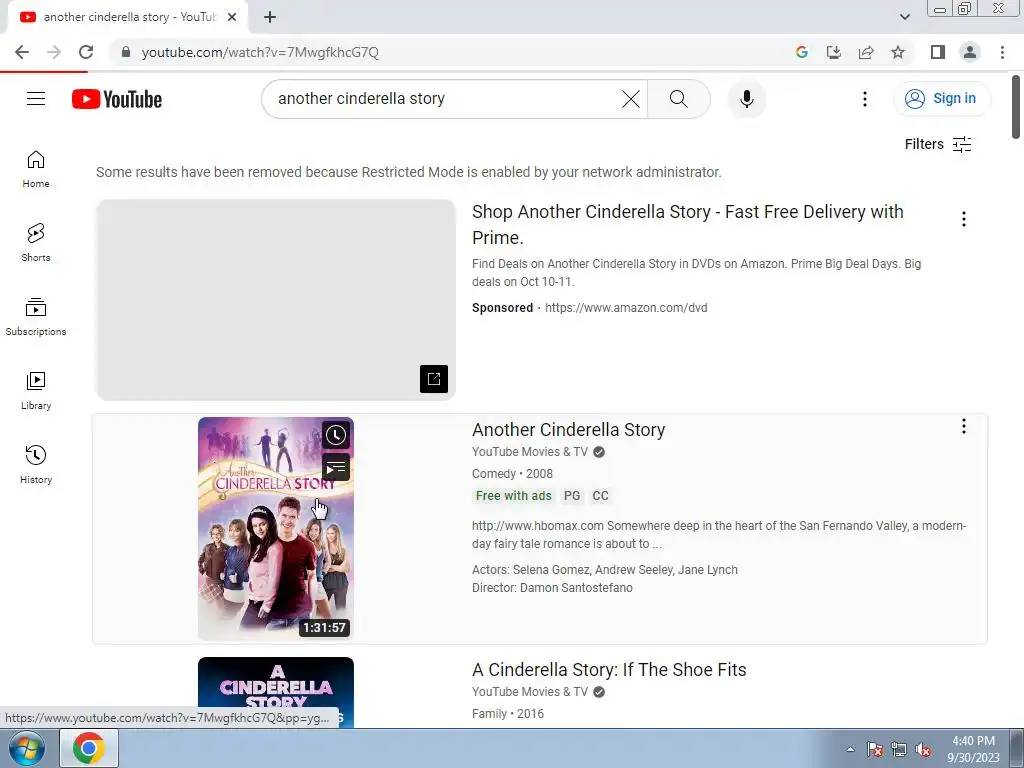1024x768 pixels.
Task: Click the YouTube logo
Action: [117, 99]
